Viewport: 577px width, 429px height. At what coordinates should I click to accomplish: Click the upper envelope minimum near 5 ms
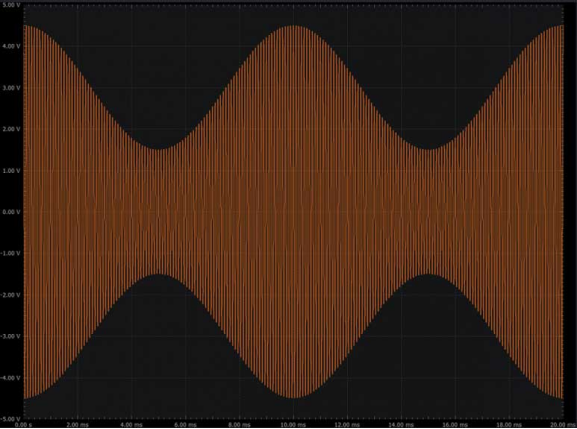(159, 149)
